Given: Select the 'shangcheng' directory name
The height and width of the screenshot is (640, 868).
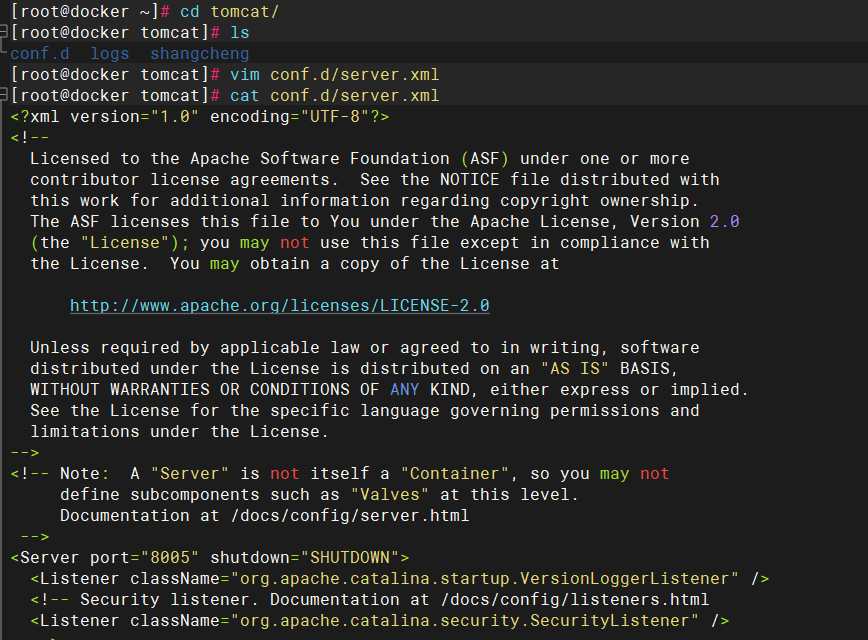Looking at the screenshot, I should coord(200,53).
